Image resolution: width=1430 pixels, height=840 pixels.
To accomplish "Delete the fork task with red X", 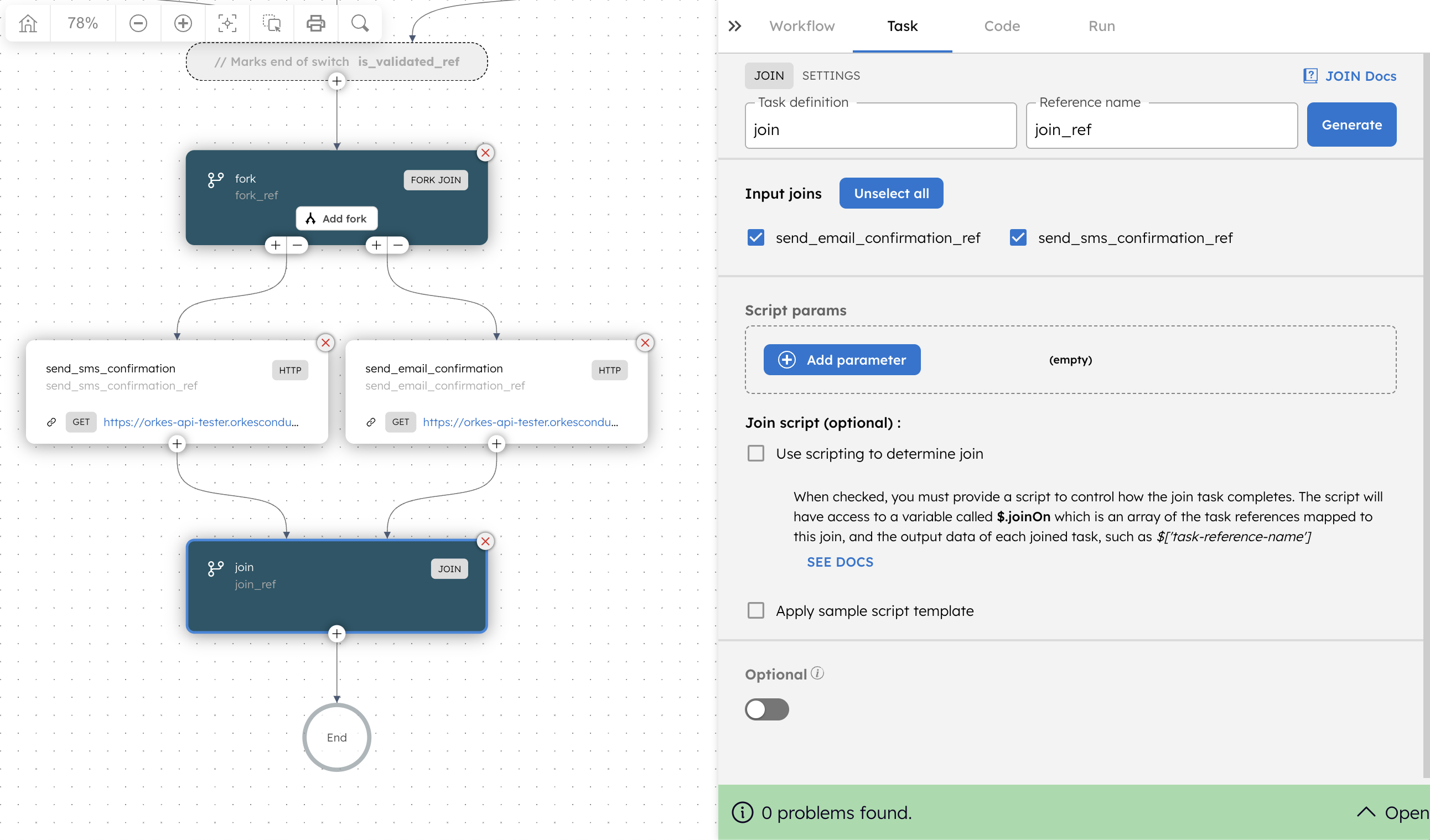I will [x=485, y=153].
